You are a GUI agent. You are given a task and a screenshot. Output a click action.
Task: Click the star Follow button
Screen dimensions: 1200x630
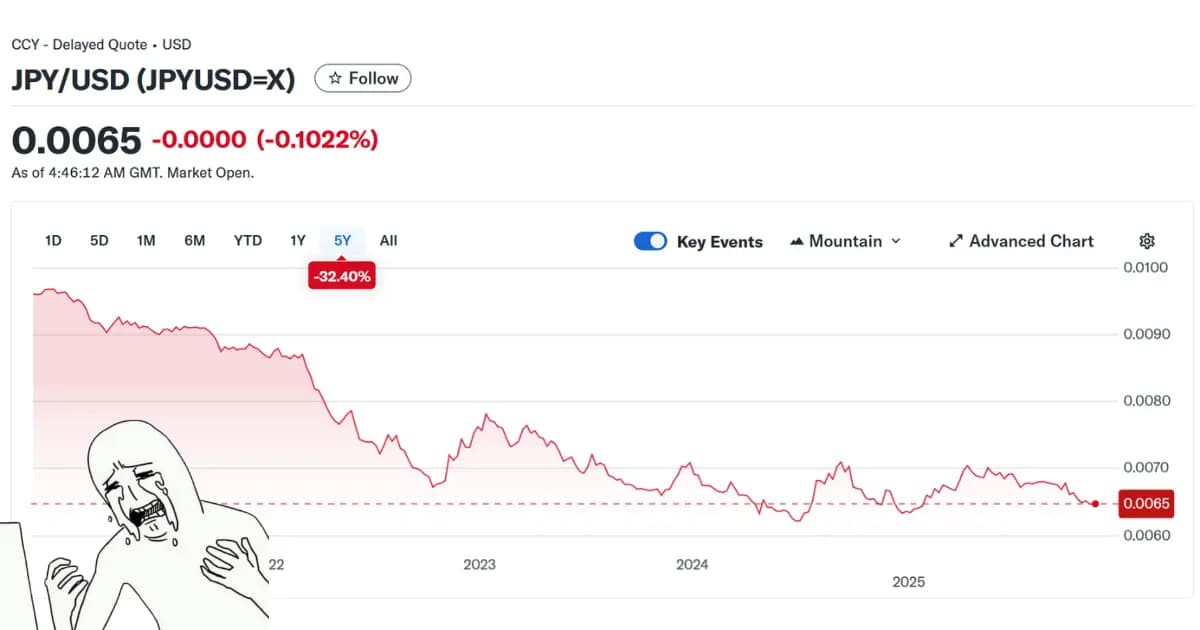(x=362, y=78)
